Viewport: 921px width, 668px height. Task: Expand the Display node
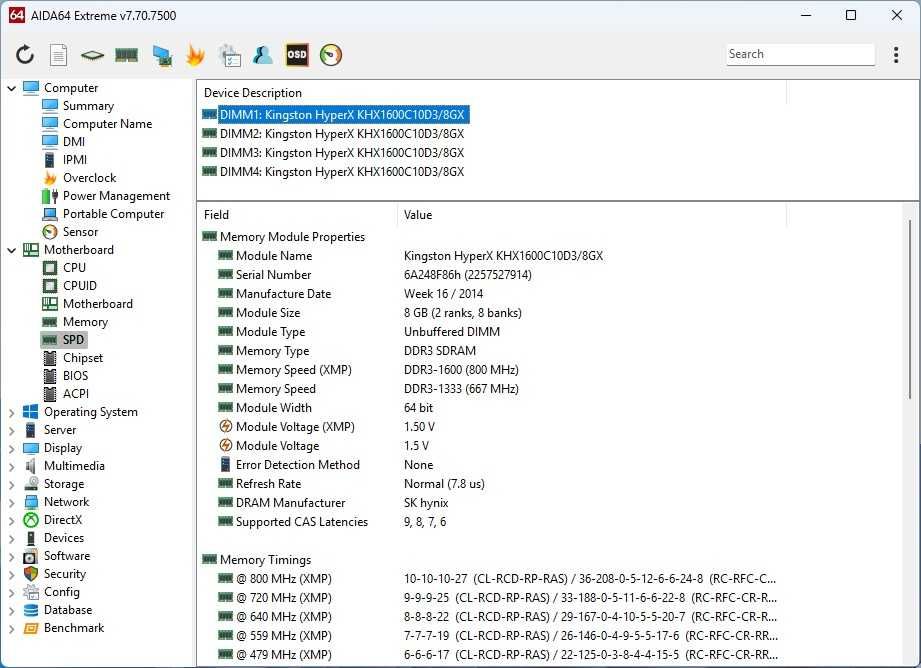[11, 449]
